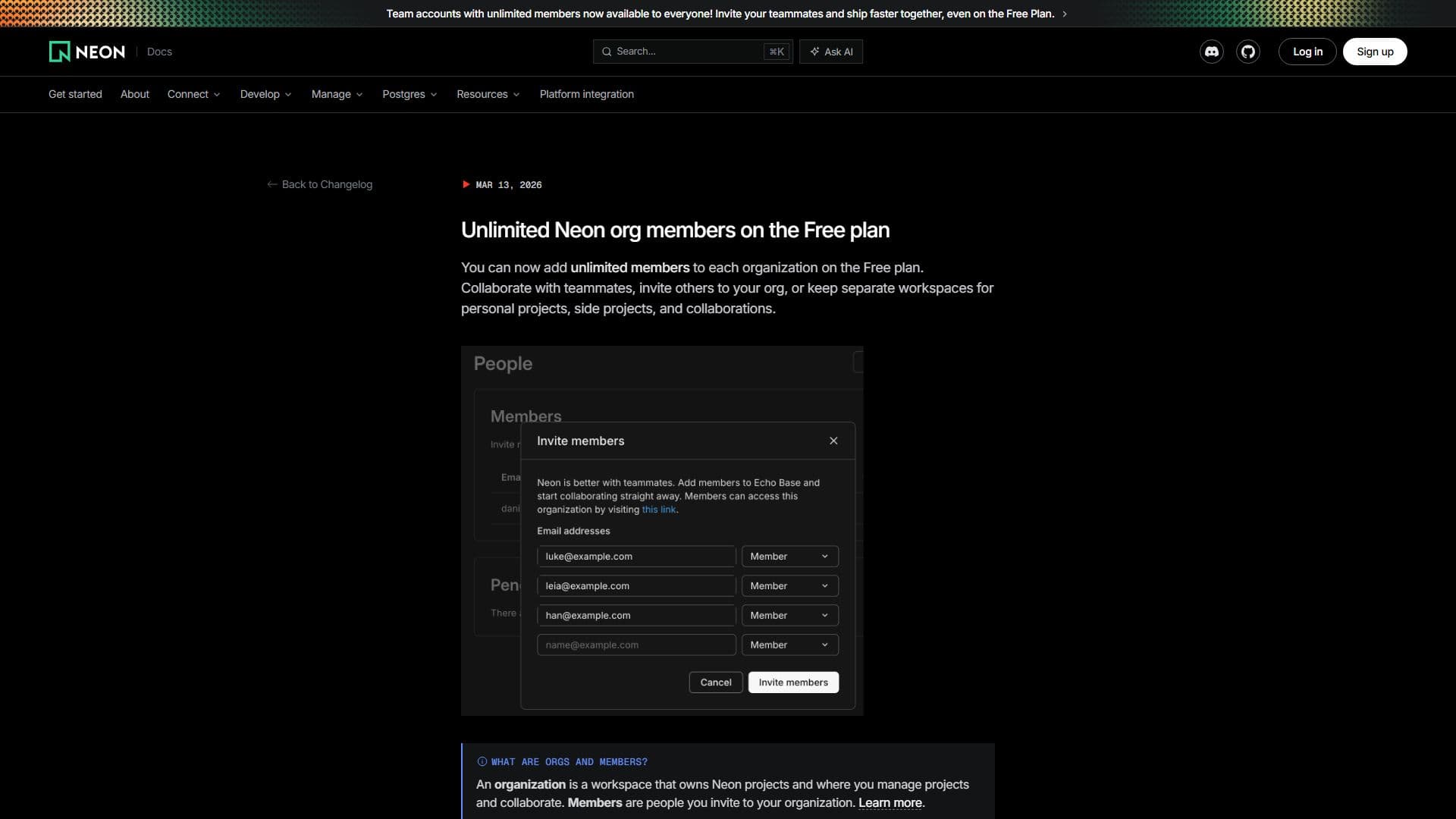Viewport: 1456px width, 819px height.
Task: Expand the Manage menu
Action: tap(337, 94)
